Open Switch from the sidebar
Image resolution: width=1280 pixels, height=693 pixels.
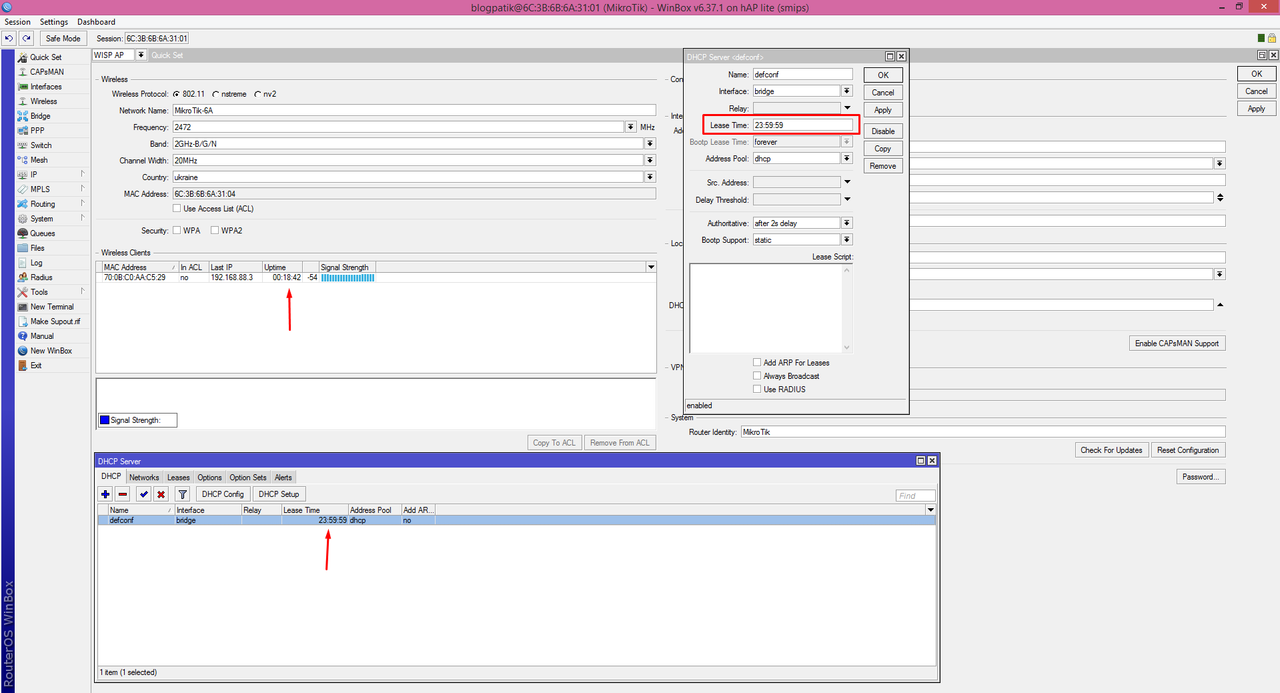pyautogui.click(x=40, y=145)
